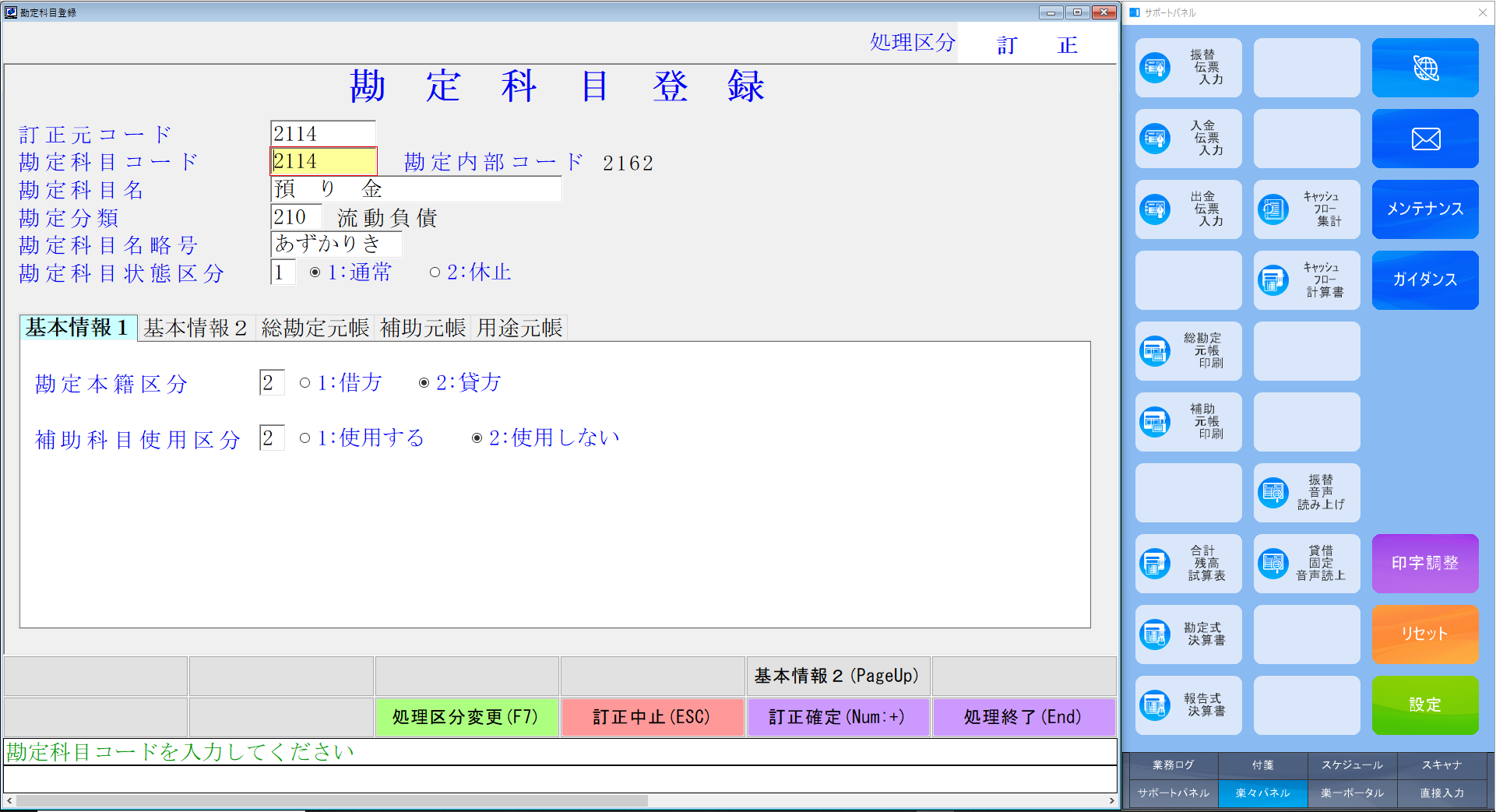Open スキャナ bottom tab
The height and width of the screenshot is (812, 1496).
pos(1442,765)
